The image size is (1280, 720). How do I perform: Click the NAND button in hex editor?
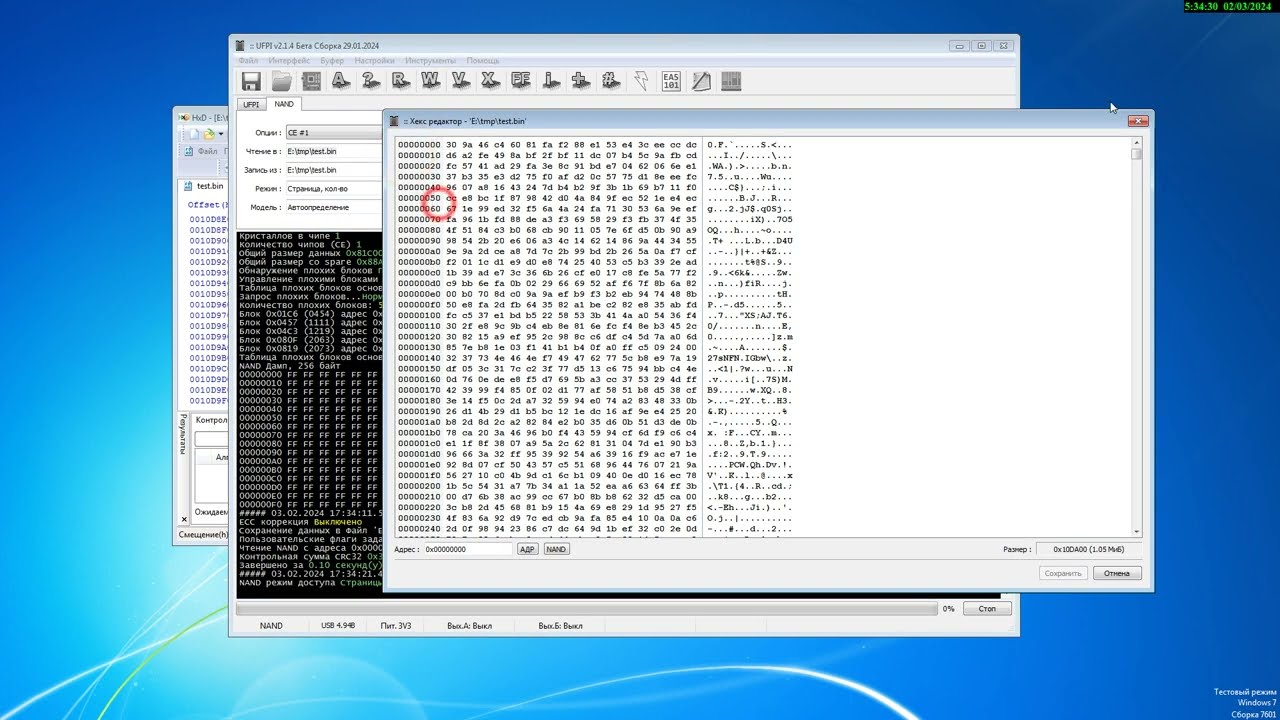556,549
